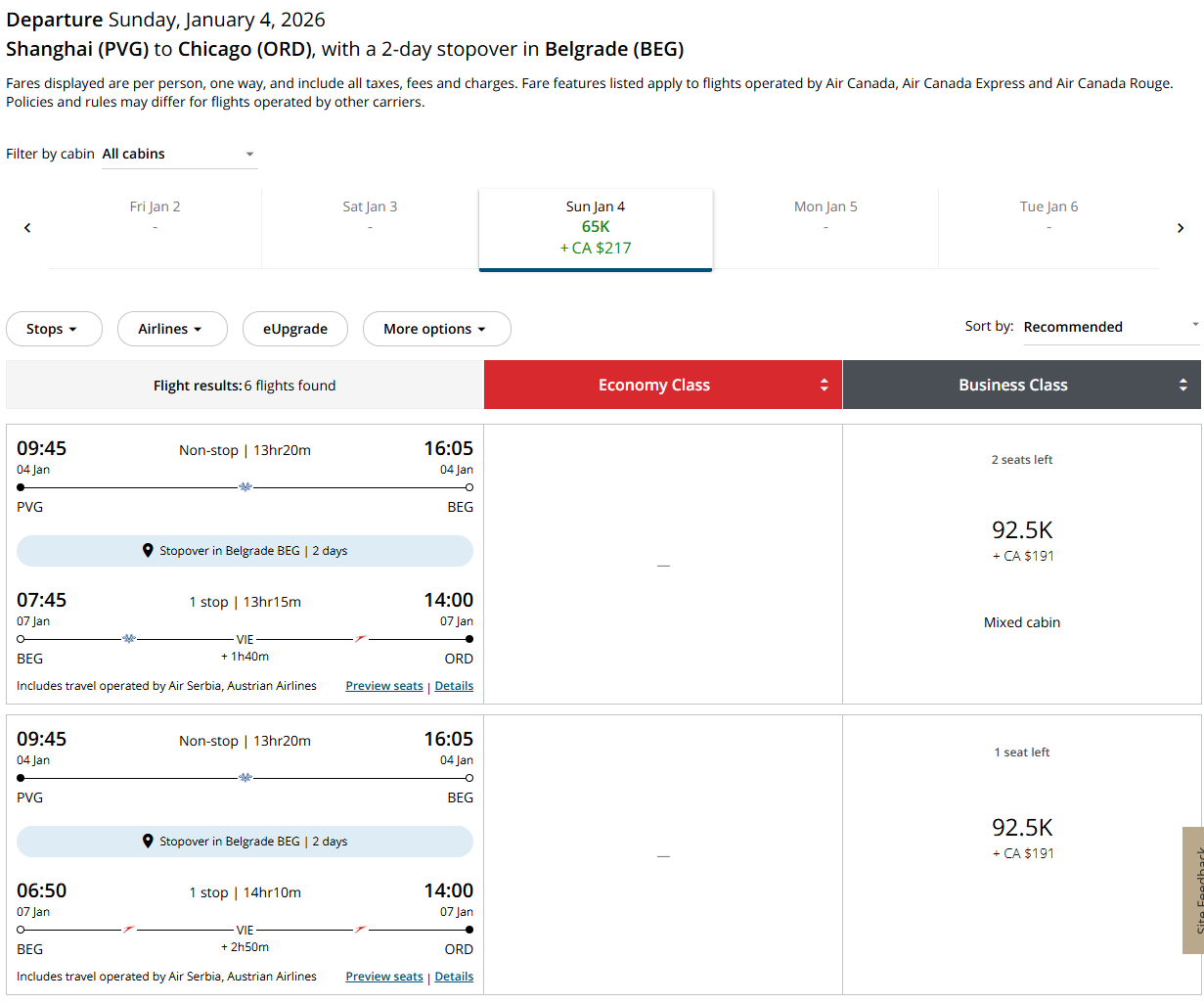
Task: Open the More options filter
Action: pyautogui.click(x=436, y=329)
